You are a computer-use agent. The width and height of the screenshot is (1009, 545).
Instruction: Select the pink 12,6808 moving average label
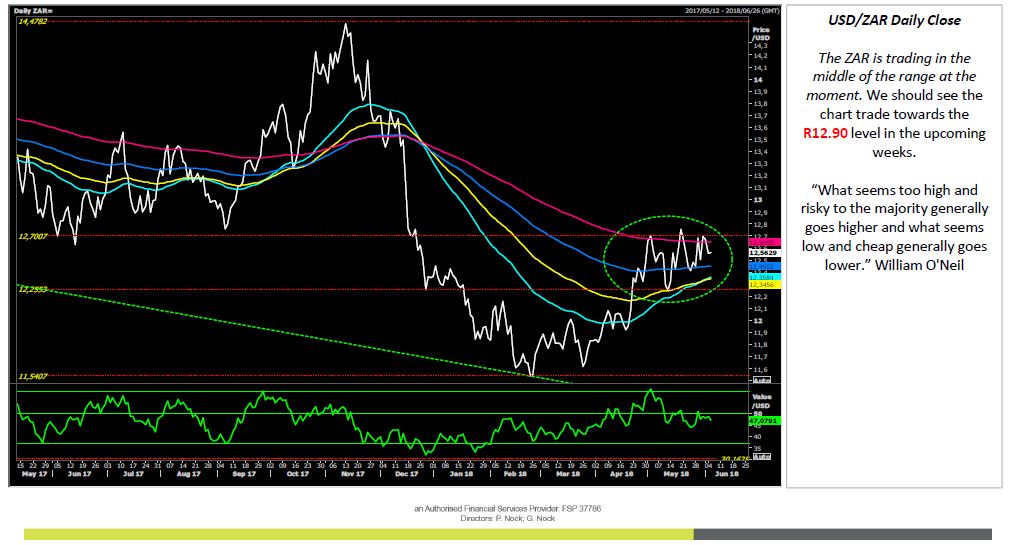(765, 243)
